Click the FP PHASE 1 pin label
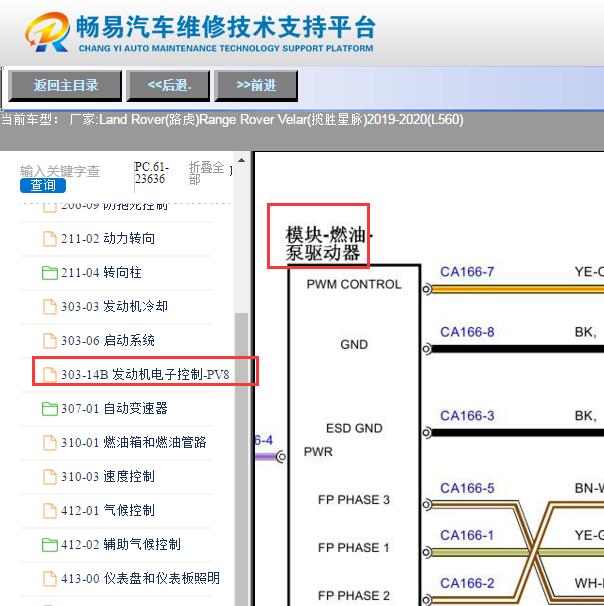This screenshot has height=606, width=604. click(354, 548)
